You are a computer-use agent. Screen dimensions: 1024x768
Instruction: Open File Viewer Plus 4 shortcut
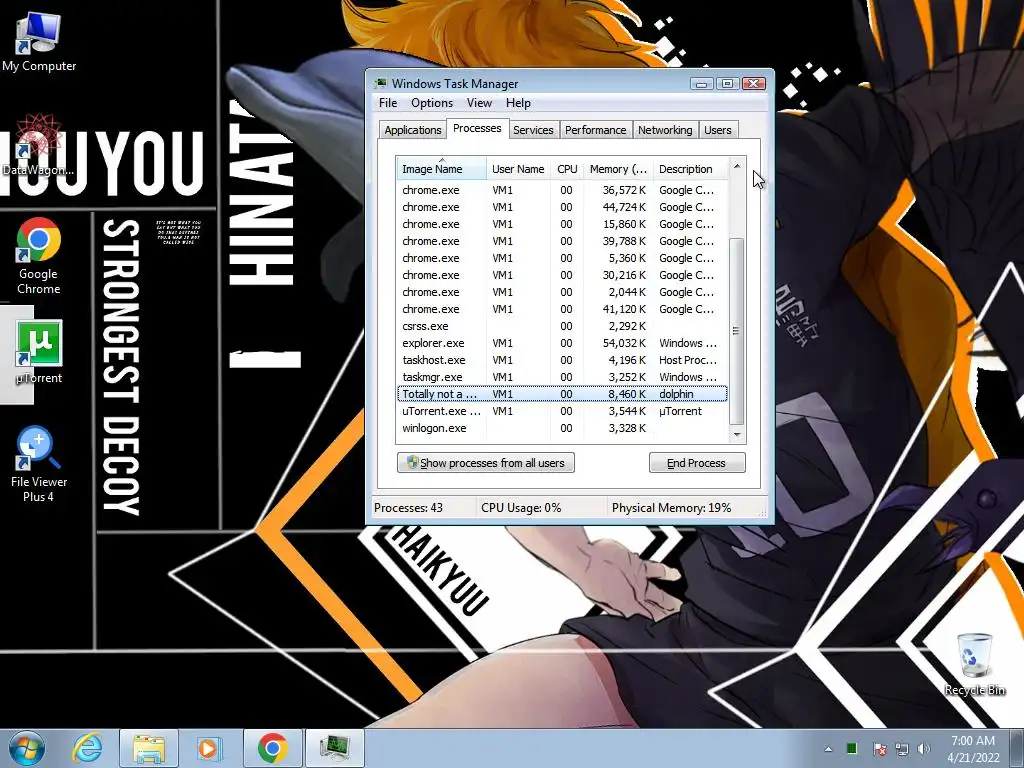[x=39, y=464]
